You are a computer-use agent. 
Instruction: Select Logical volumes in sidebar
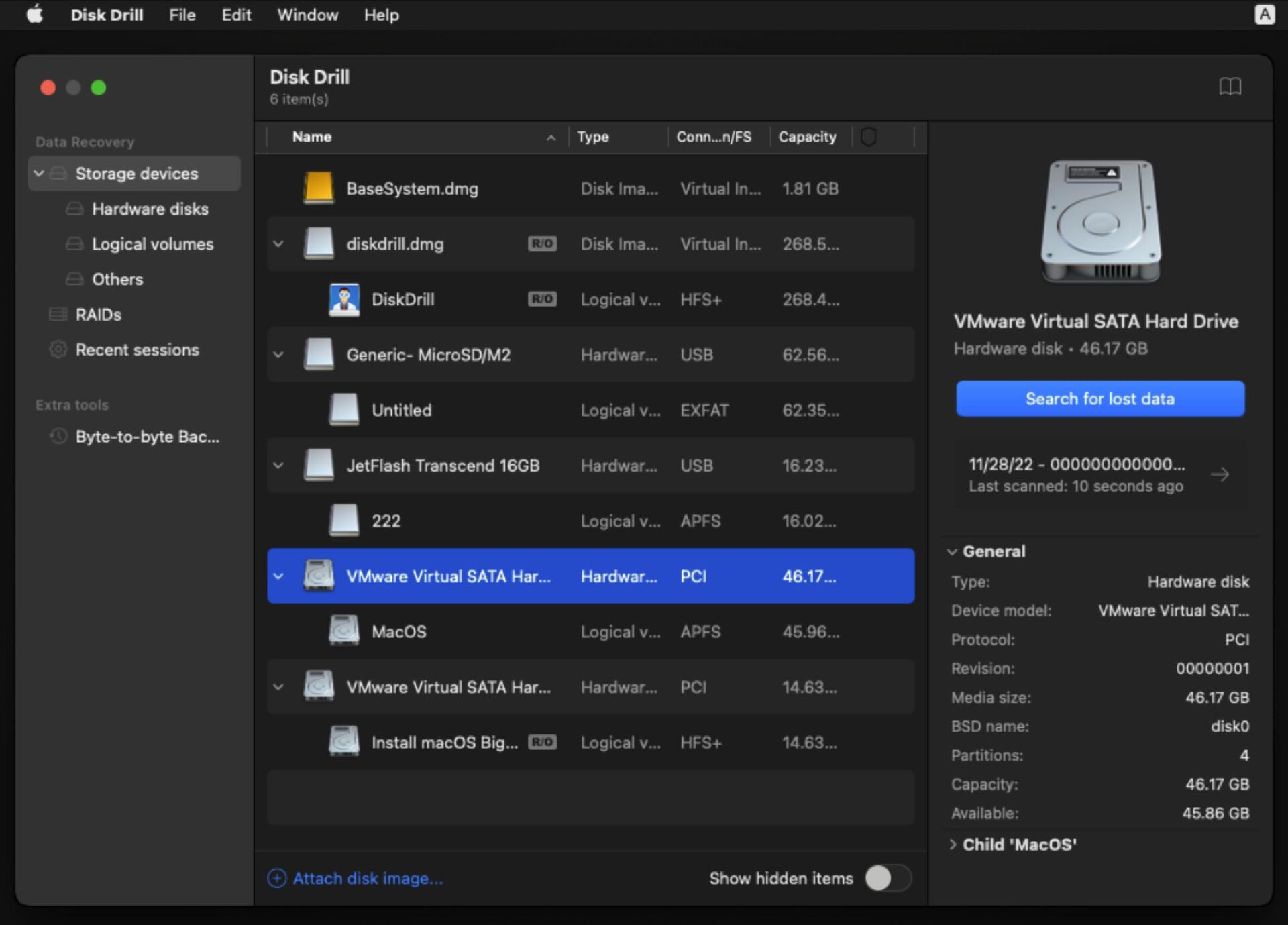click(153, 243)
